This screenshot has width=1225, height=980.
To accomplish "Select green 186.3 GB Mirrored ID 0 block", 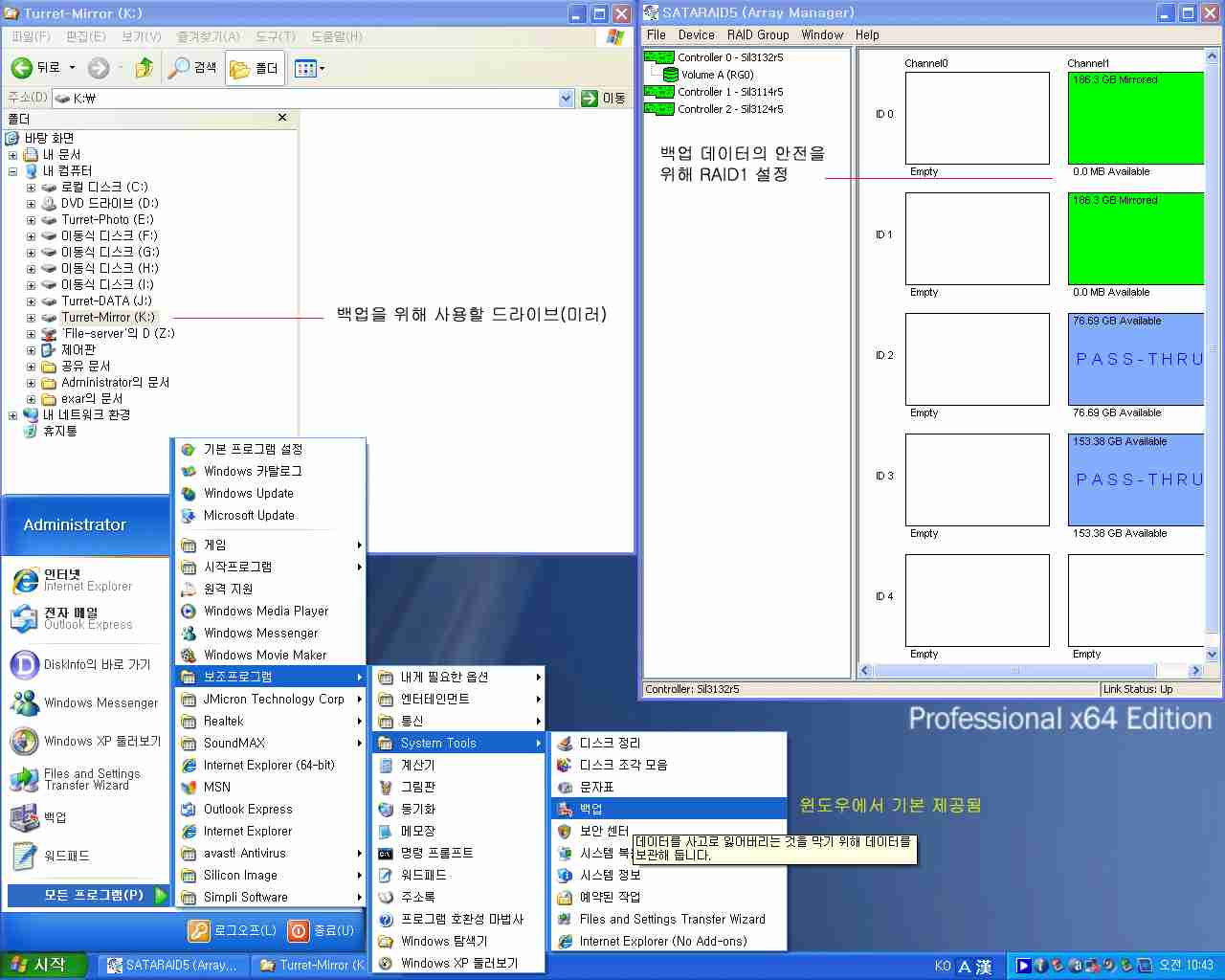I will [x=1135, y=120].
